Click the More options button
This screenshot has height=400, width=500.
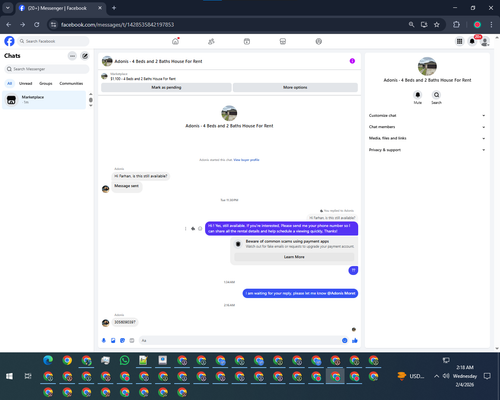click(295, 87)
